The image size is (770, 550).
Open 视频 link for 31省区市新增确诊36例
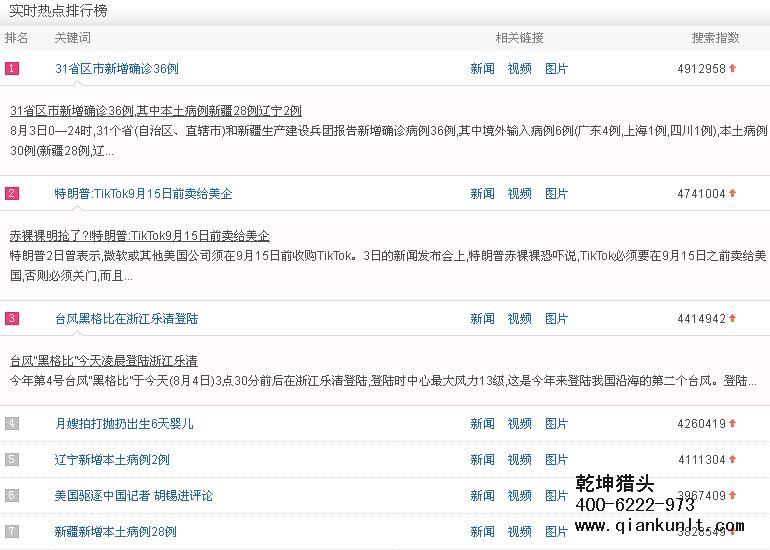[x=519, y=69]
